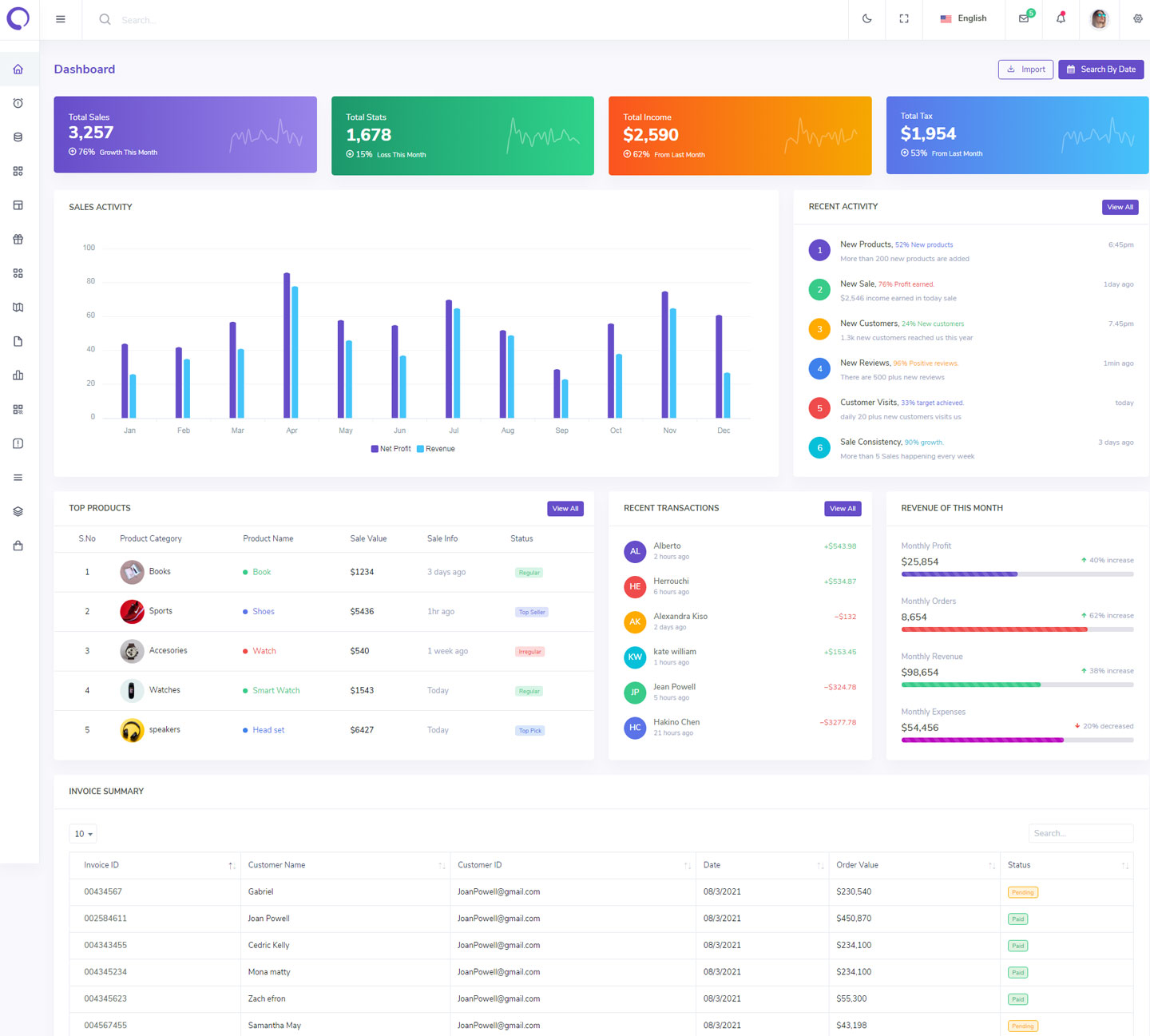The width and height of the screenshot is (1150, 1036).
Task: Open the notifications bell
Action: (1061, 18)
